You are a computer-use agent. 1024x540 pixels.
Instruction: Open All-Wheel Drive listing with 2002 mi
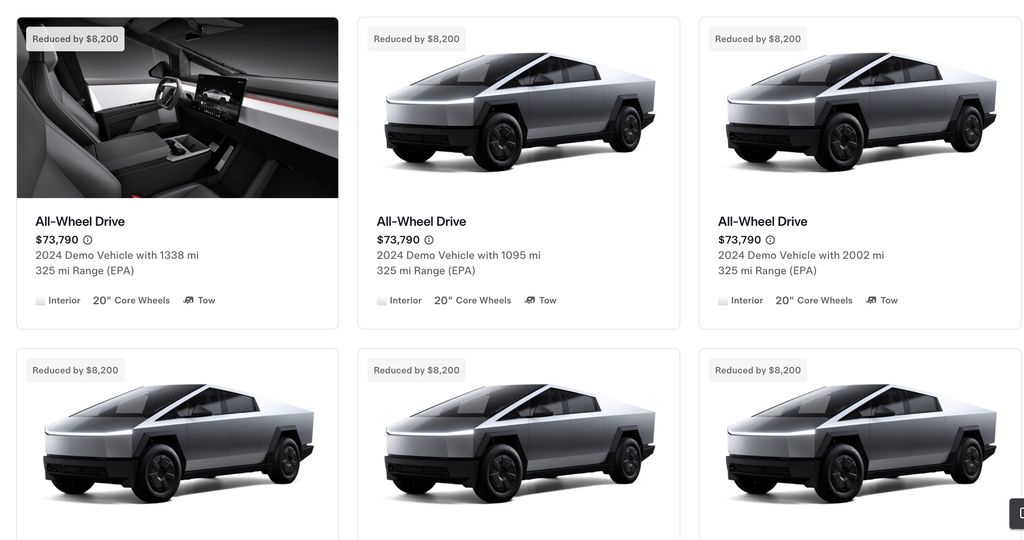point(762,221)
